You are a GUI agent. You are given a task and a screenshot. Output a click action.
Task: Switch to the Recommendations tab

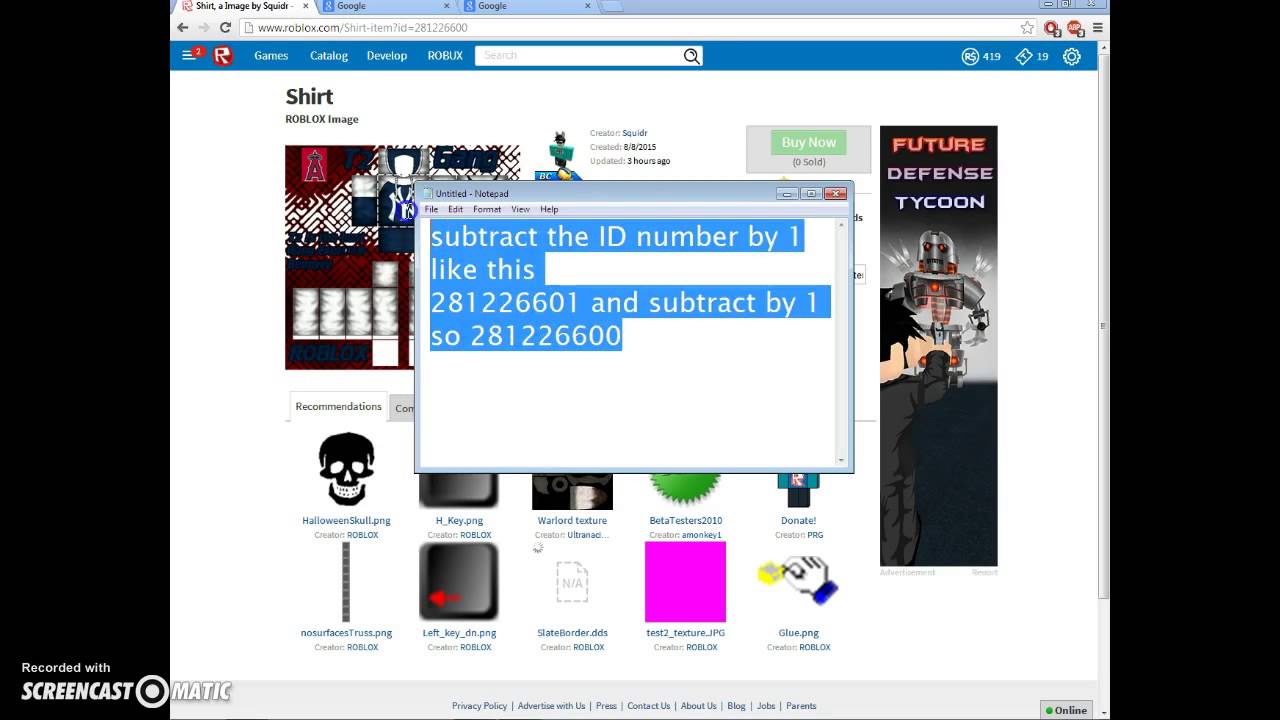(x=338, y=406)
